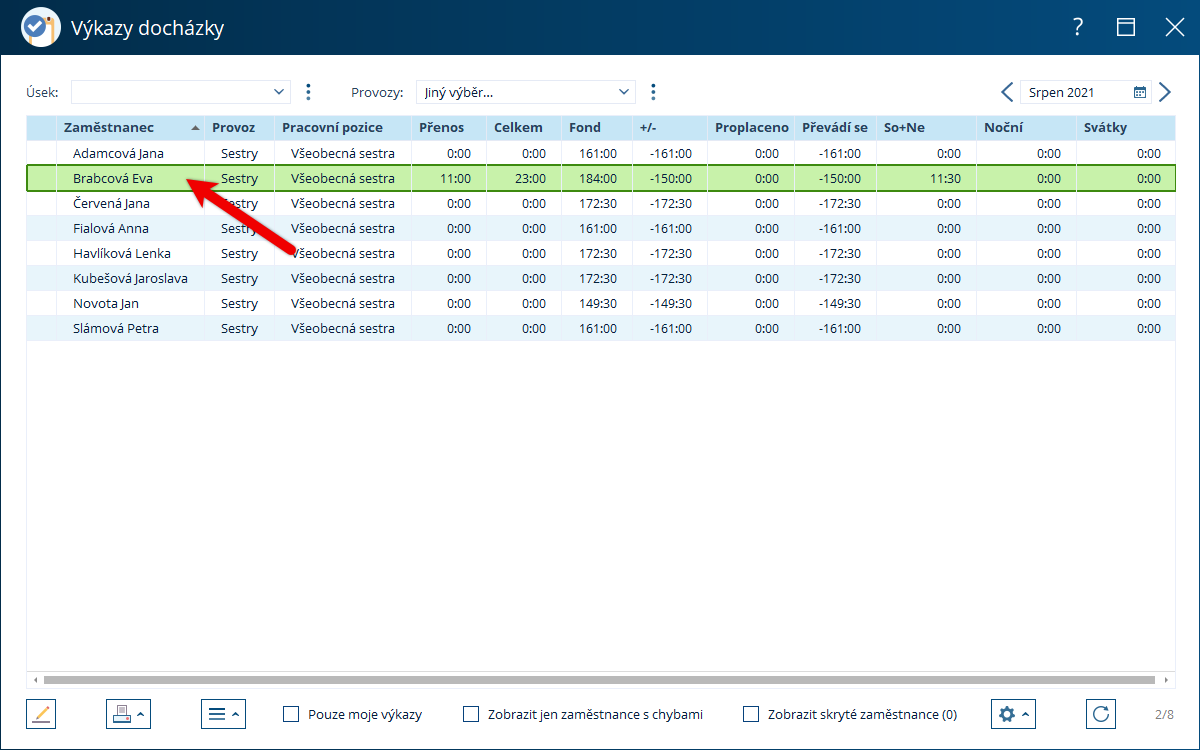Screen dimensions: 1200x750
Task: Click the horizontal scrollbar under the table
Action: coord(600,680)
